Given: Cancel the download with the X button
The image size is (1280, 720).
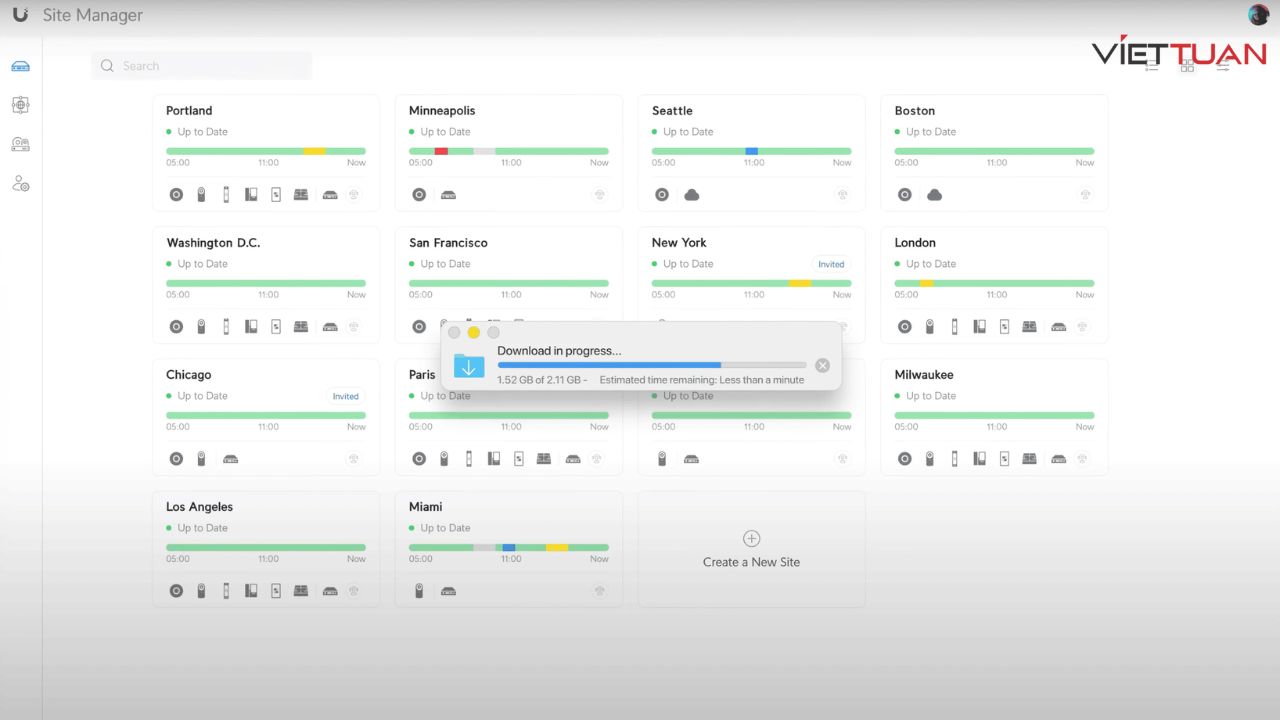Looking at the screenshot, I should pos(822,365).
